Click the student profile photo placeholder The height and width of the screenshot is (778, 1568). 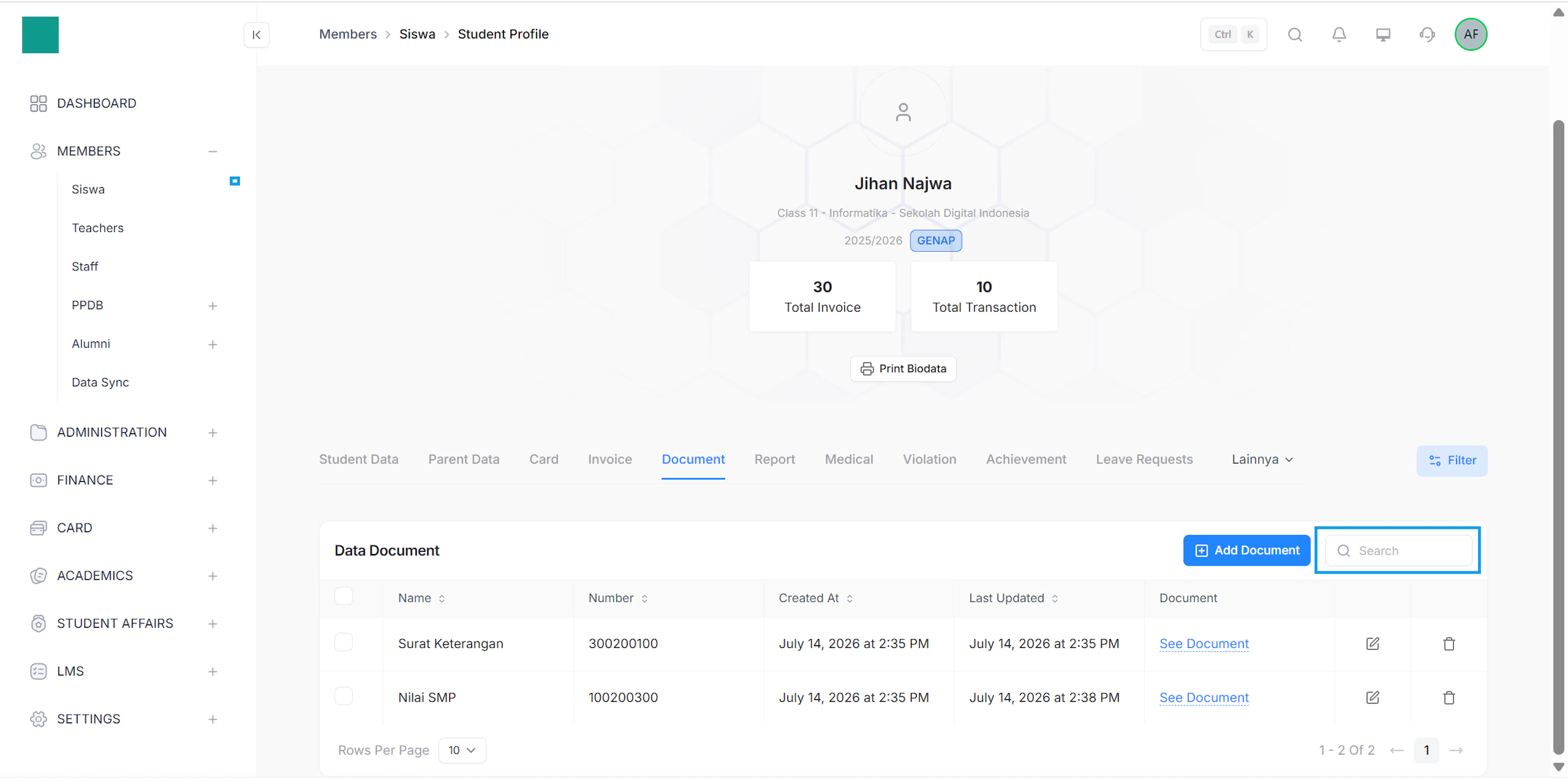coord(903,112)
